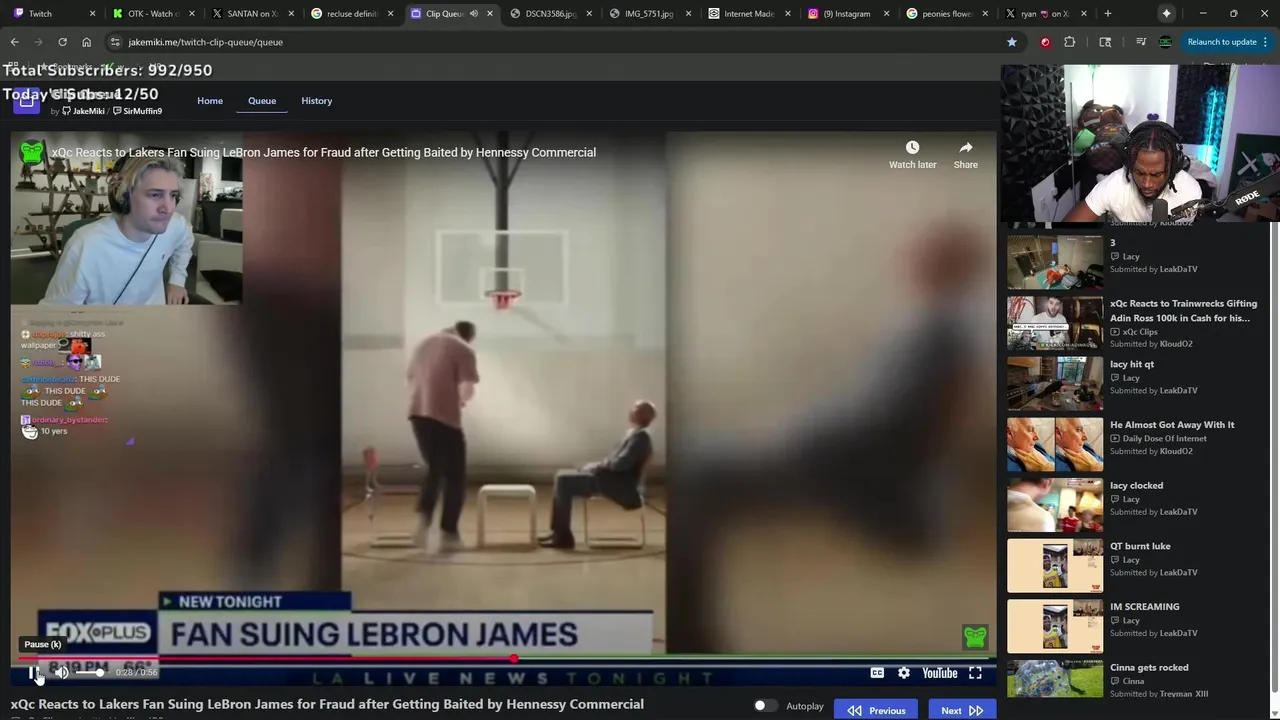Select 'He Almost Got Away With It' clip

click(1138, 444)
